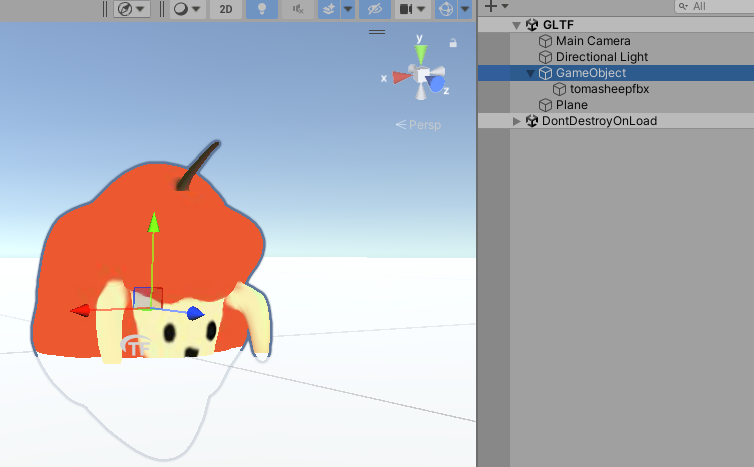Select GameObject in hierarchy
This screenshot has height=467, width=754.
click(616, 73)
